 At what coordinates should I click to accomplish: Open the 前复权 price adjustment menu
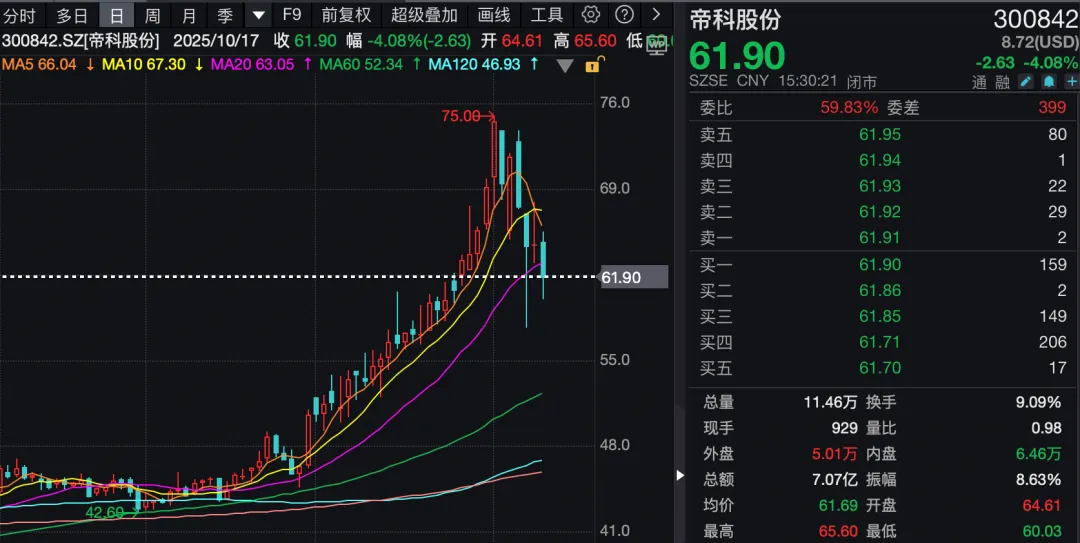pos(346,15)
